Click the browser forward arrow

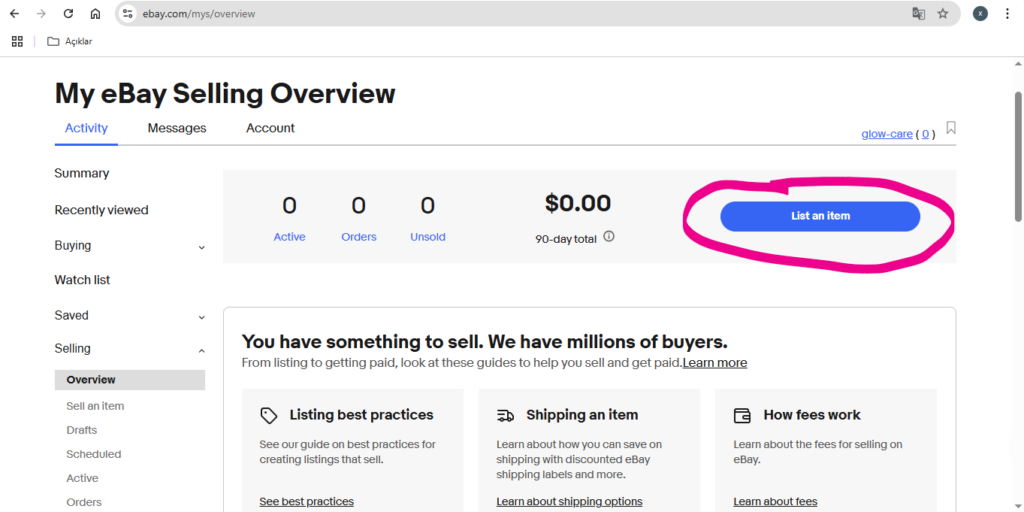pyautogui.click(x=41, y=14)
